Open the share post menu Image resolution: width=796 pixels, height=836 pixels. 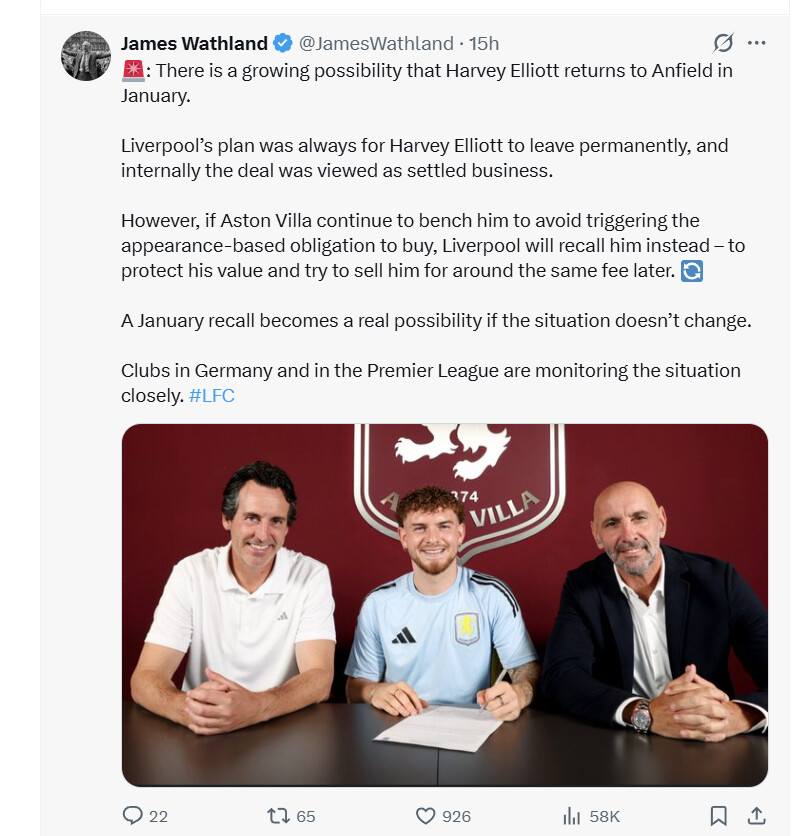(757, 816)
